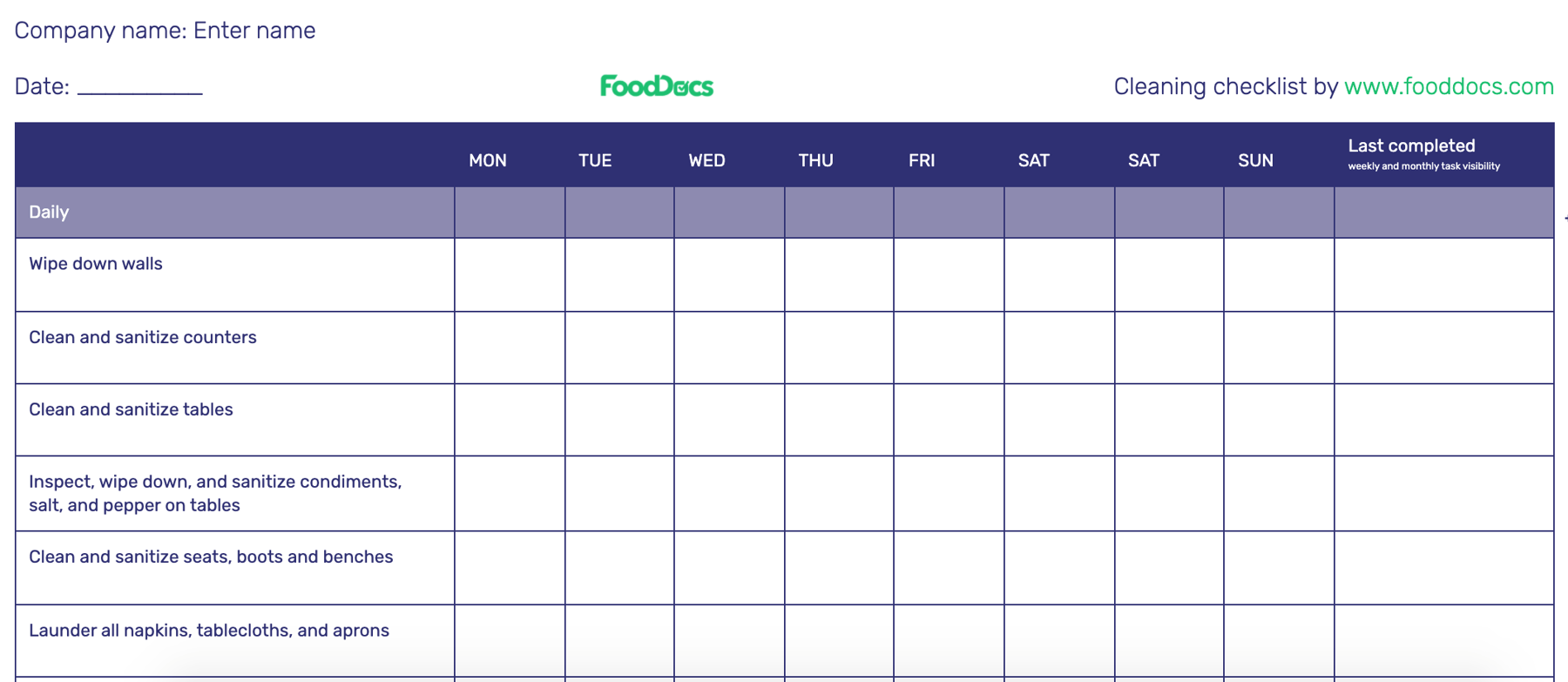
Task: Click the THU column header
Action: click(816, 160)
